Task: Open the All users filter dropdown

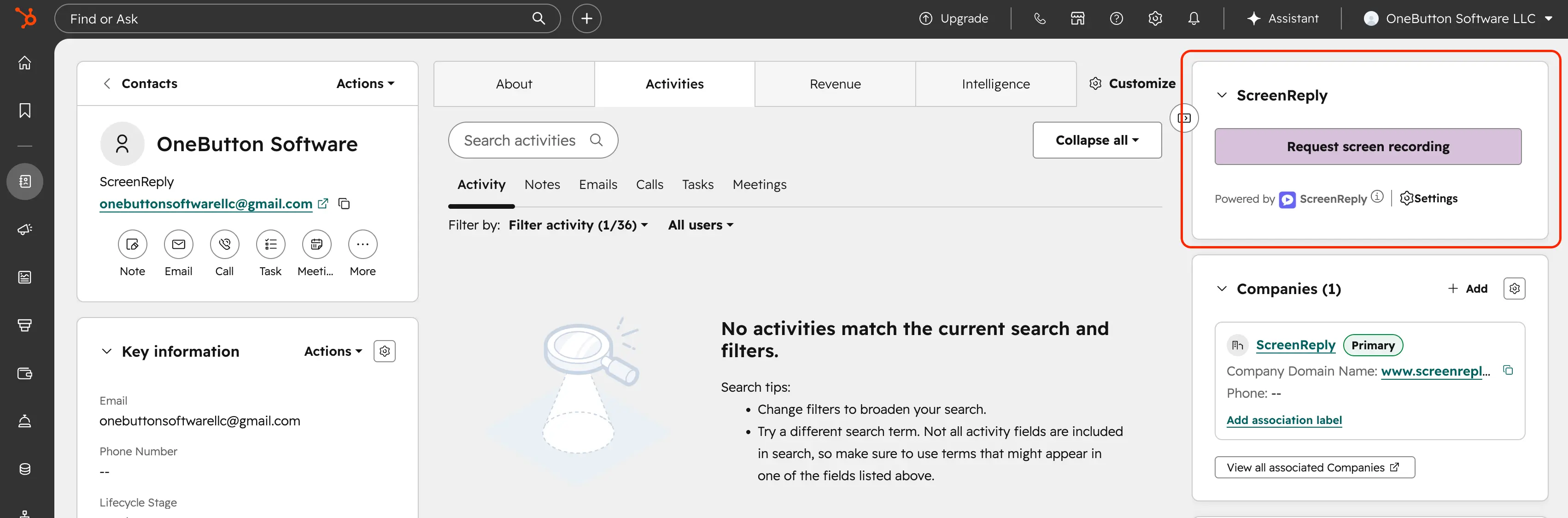Action: [701, 225]
